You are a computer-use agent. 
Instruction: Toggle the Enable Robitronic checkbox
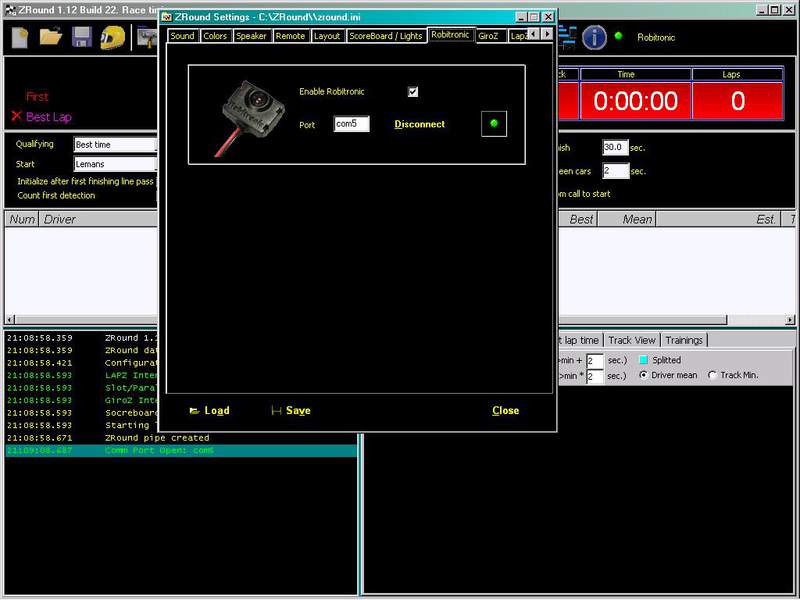[x=412, y=92]
